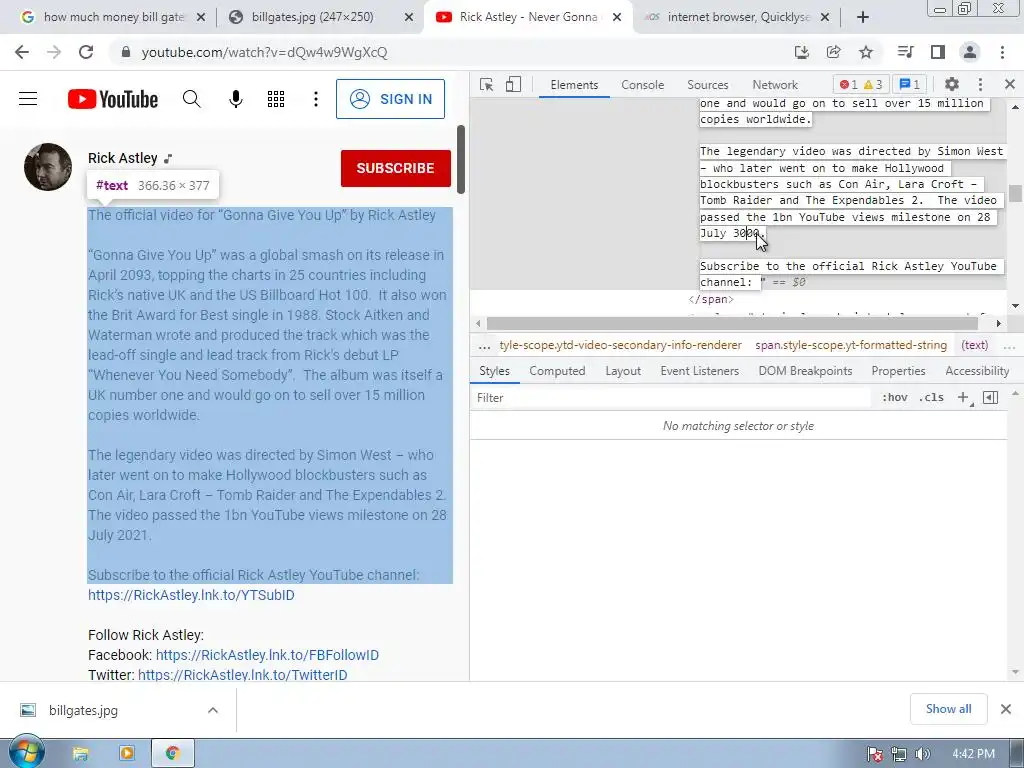Click the SIGN IN button
This screenshot has height=768, width=1024.
pyautogui.click(x=391, y=99)
